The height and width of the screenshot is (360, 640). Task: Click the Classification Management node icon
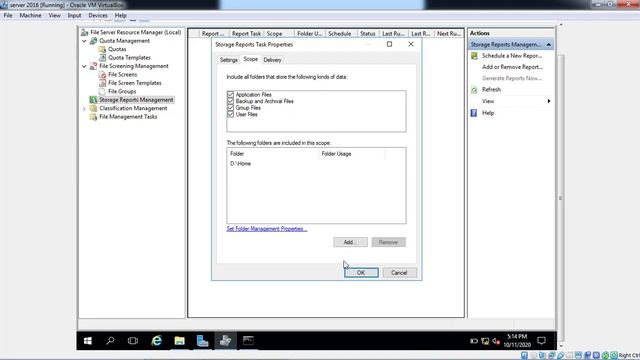click(93, 108)
